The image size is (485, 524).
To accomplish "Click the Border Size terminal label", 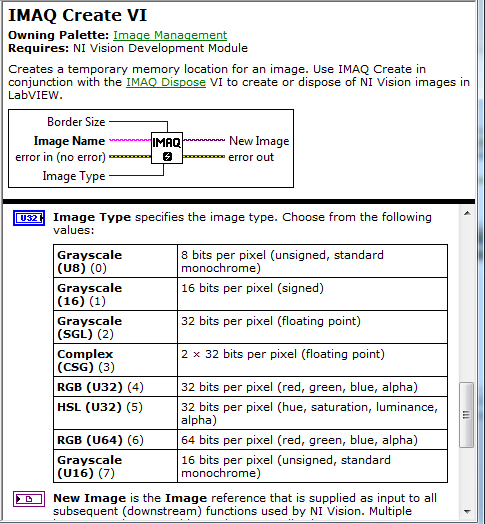I will coord(76,122).
